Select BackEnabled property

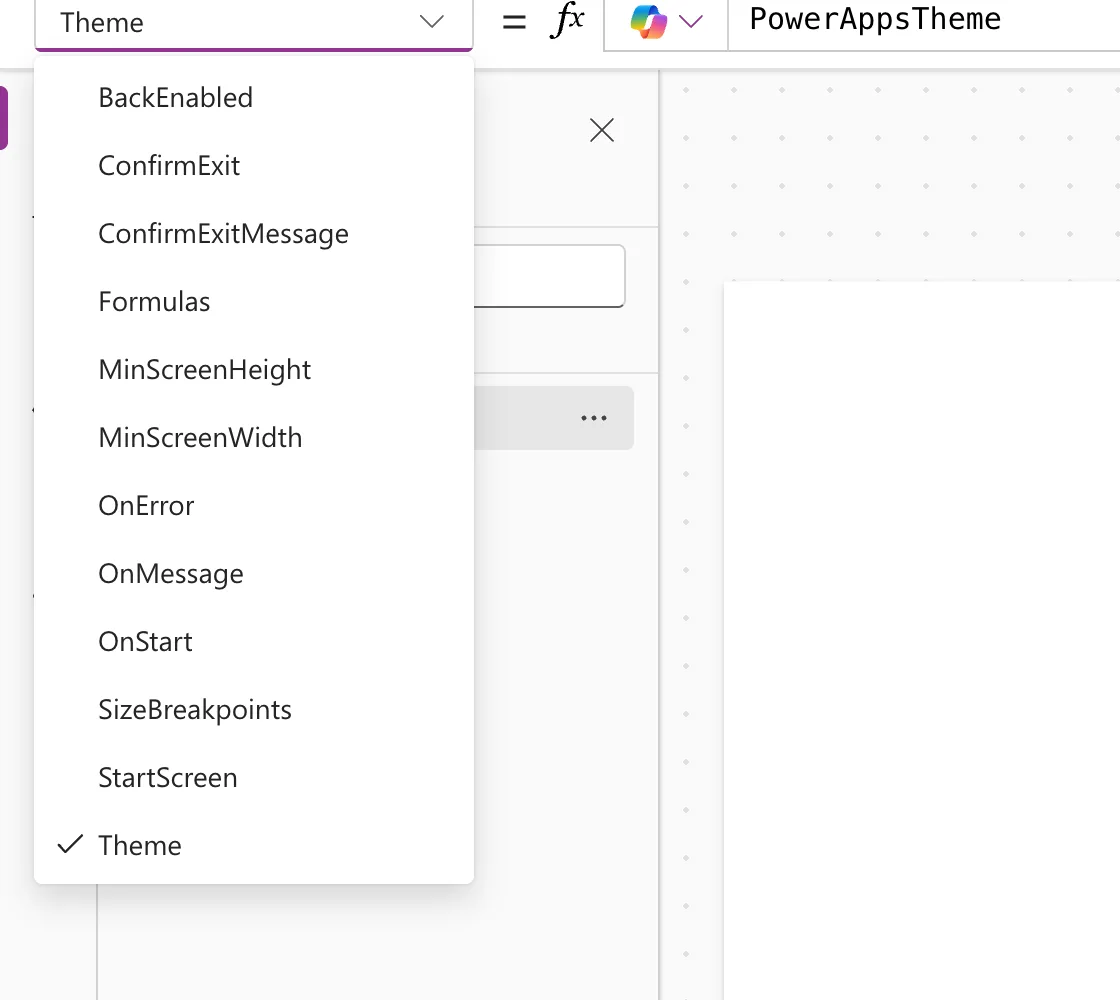254,98
